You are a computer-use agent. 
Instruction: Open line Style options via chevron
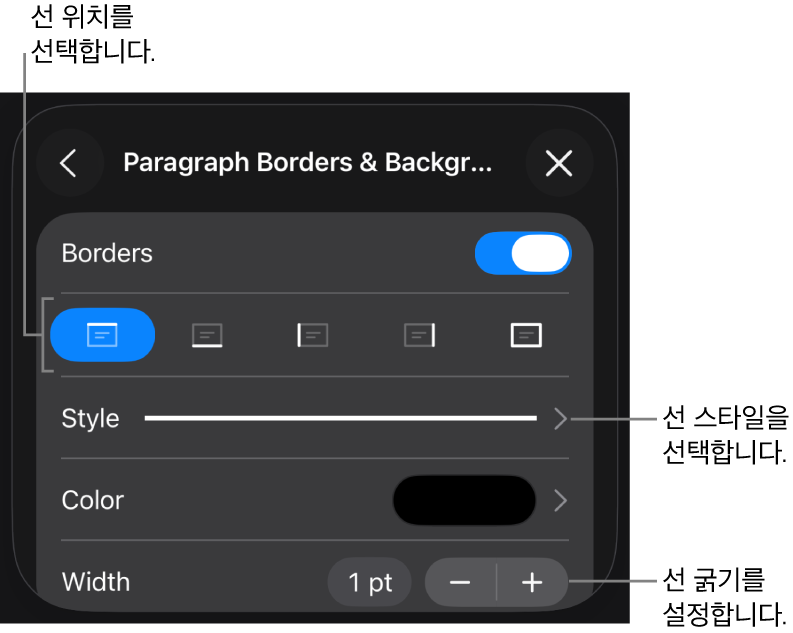click(x=560, y=419)
